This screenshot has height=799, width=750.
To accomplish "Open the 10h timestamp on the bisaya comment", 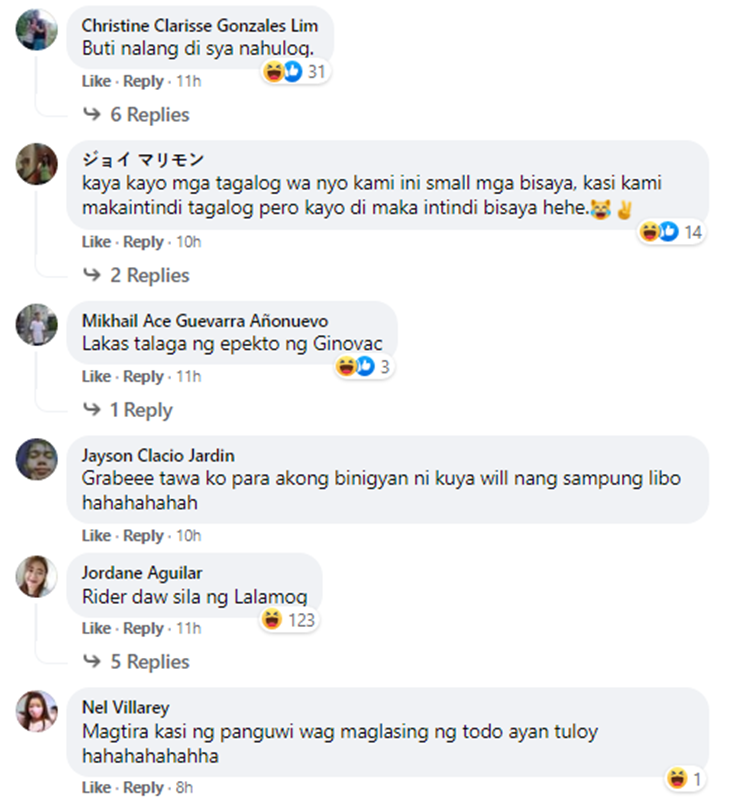I will (x=189, y=242).
